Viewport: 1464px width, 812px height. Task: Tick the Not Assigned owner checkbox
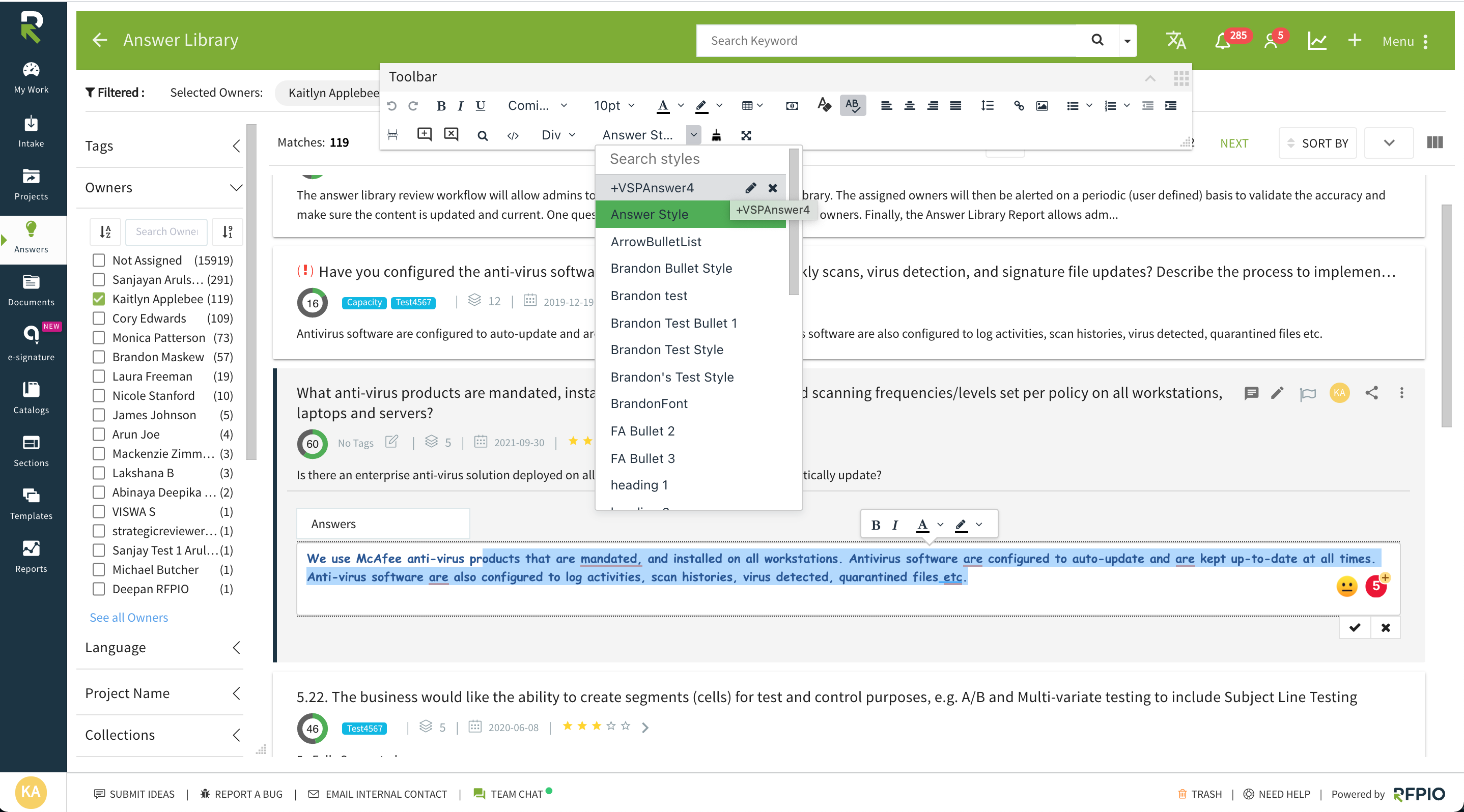[x=99, y=260]
